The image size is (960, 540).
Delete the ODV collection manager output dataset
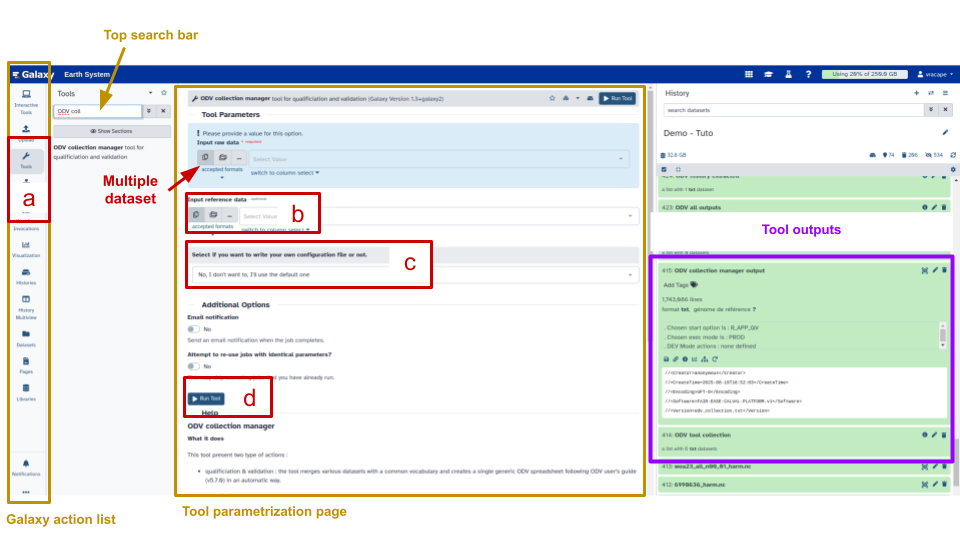(x=944, y=270)
